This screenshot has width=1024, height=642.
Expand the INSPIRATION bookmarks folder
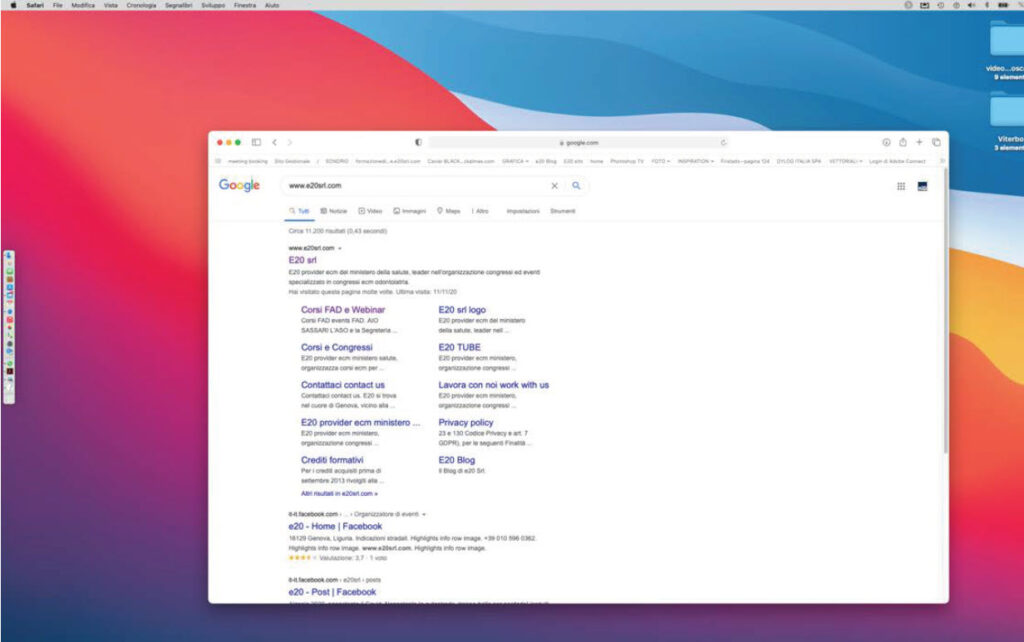[x=696, y=161]
